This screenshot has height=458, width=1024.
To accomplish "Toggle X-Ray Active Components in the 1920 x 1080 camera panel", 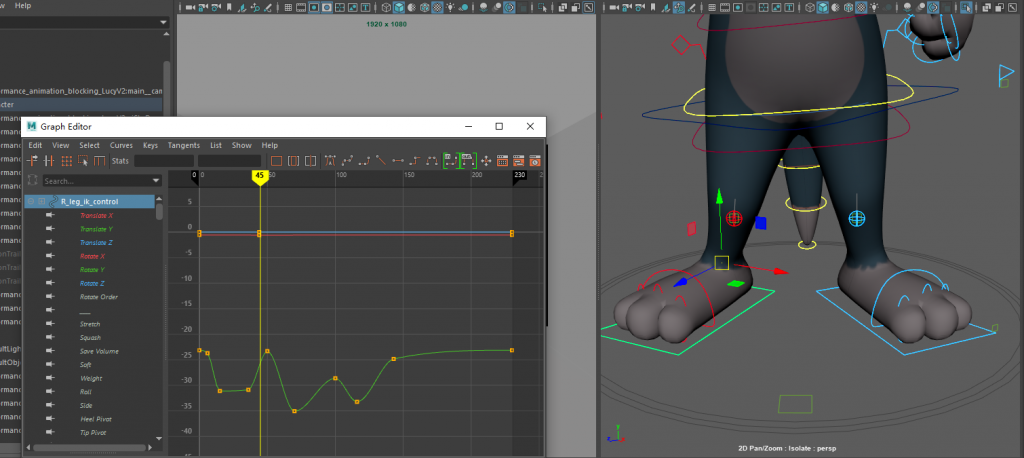I will (x=575, y=7).
